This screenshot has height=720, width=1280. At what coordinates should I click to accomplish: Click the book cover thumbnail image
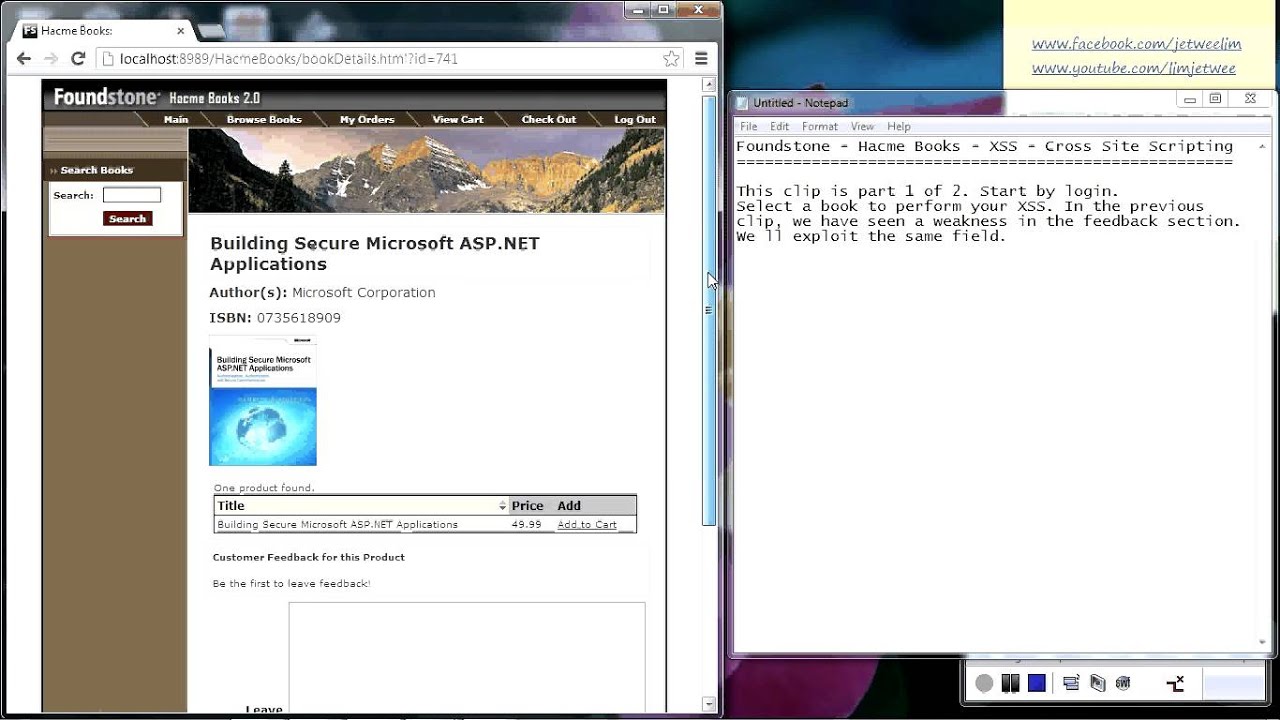click(263, 400)
